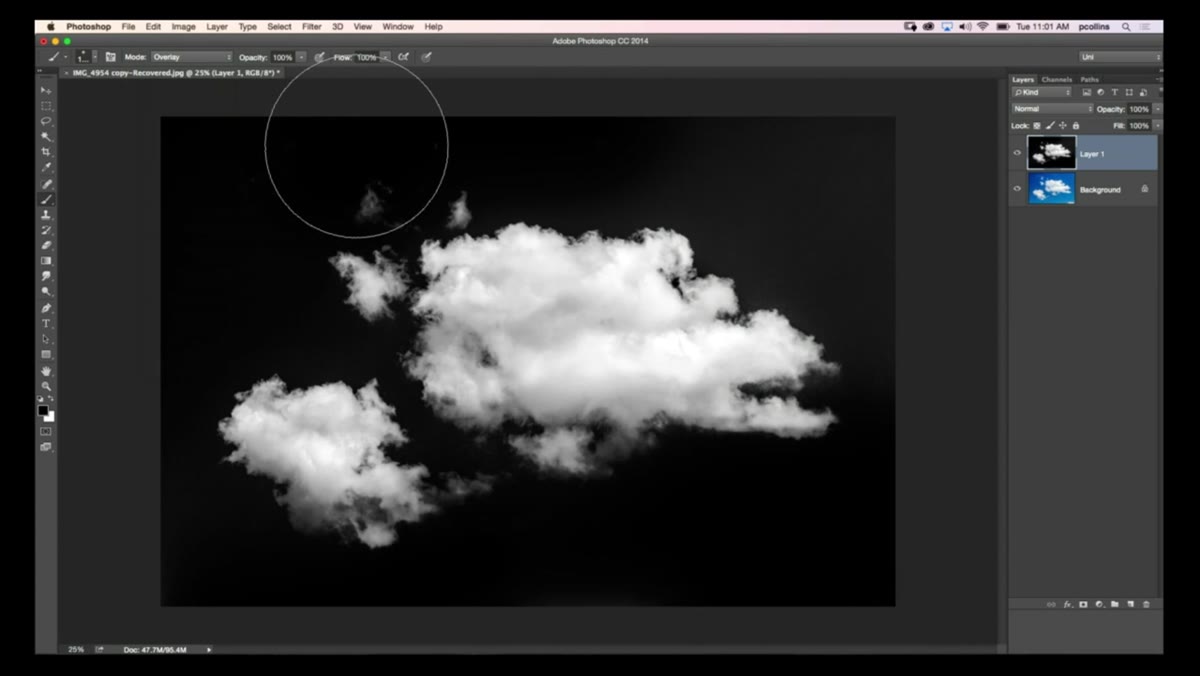Open the Layer menu
The image size is (1200, 676).
pyautogui.click(x=217, y=27)
